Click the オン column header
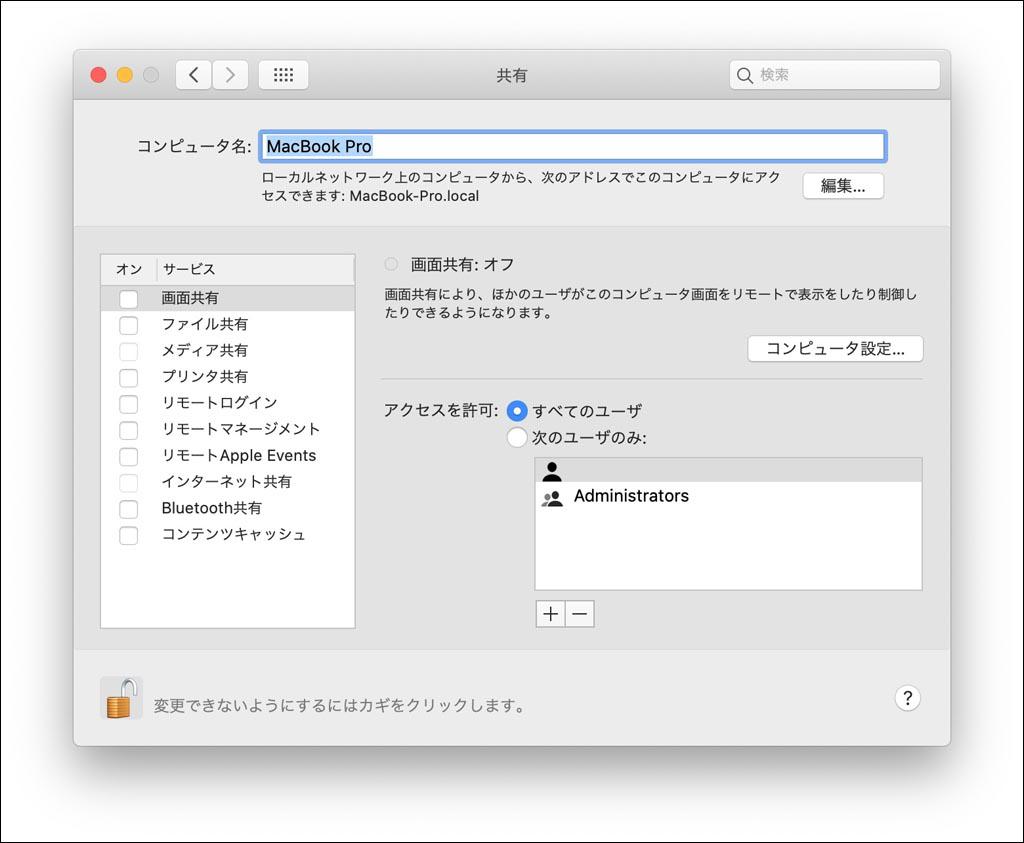The width and height of the screenshot is (1024, 843). pyautogui.click(x=129, y=269)
